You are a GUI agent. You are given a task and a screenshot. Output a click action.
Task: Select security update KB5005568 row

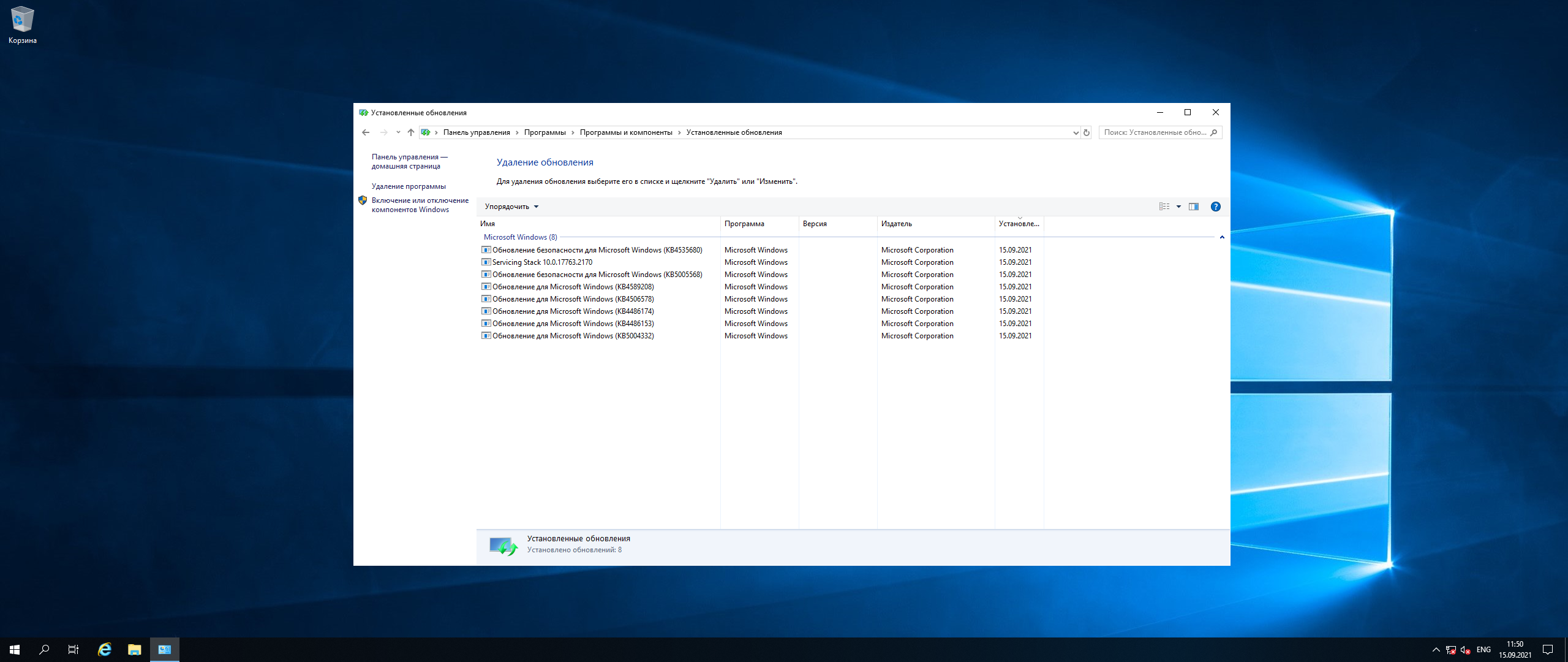click(761, 275)
